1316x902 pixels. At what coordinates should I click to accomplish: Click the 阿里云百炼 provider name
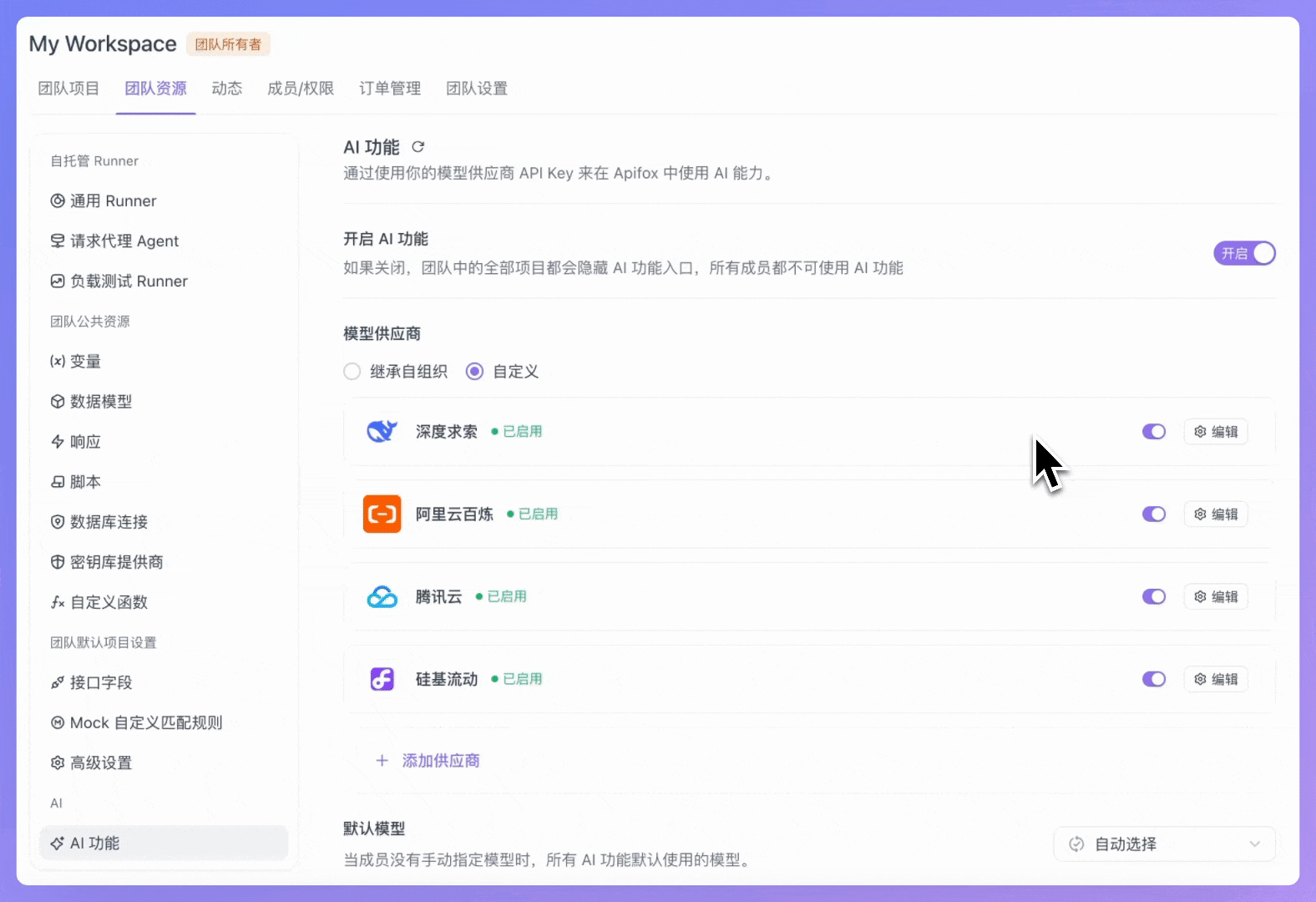coord(454,514)
